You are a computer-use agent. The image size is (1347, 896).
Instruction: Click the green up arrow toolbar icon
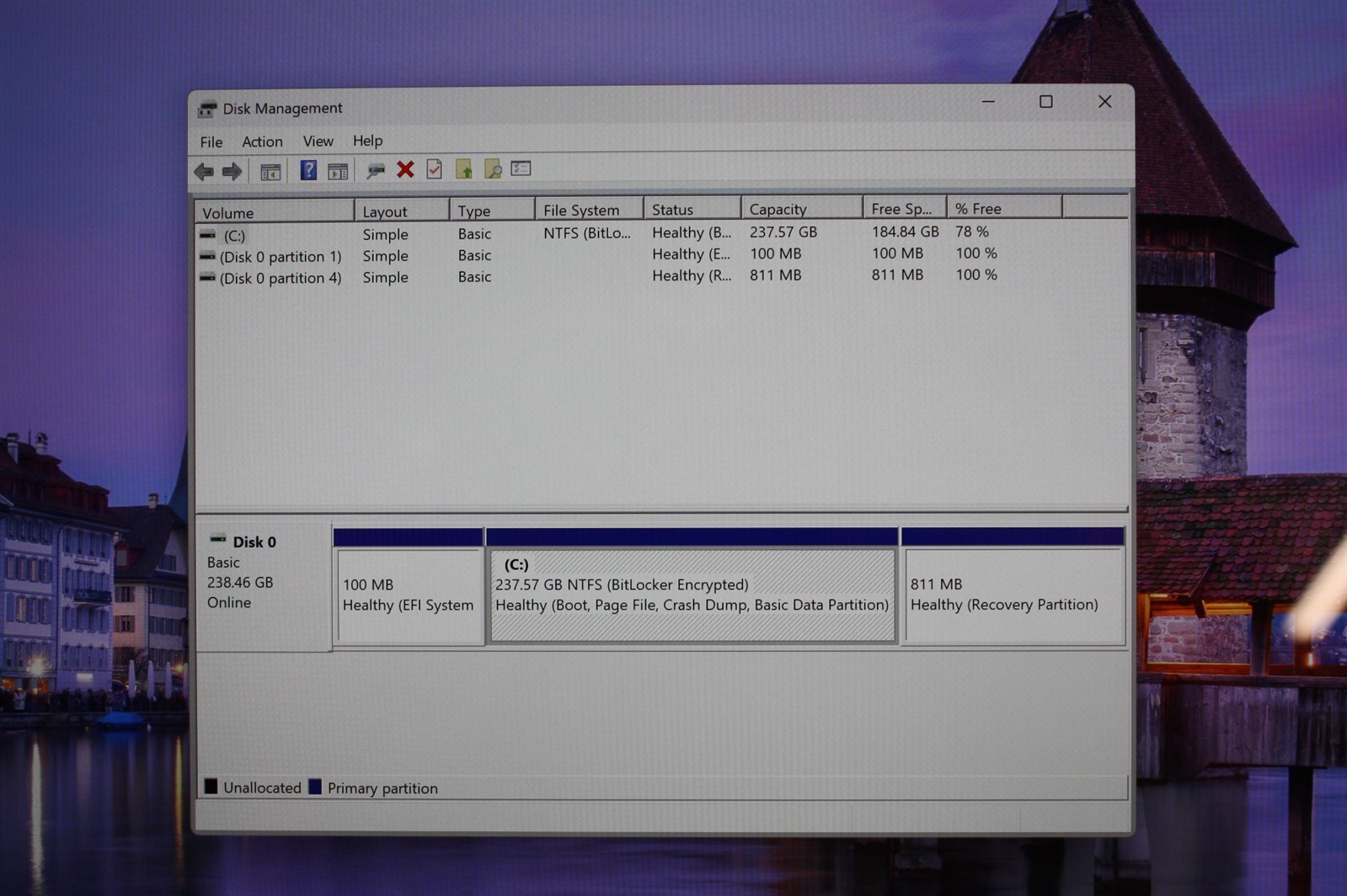tap(464, 169)
